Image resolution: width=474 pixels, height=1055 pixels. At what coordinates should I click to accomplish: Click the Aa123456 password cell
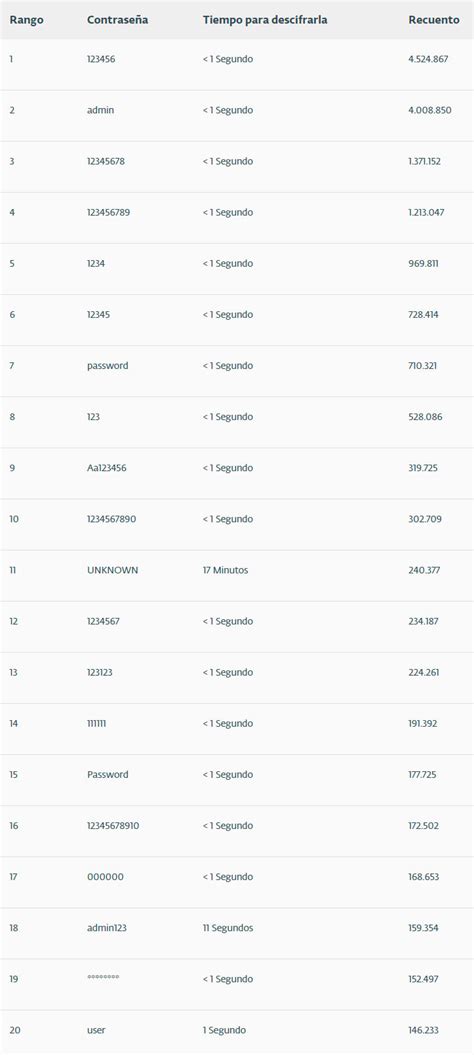106,468
